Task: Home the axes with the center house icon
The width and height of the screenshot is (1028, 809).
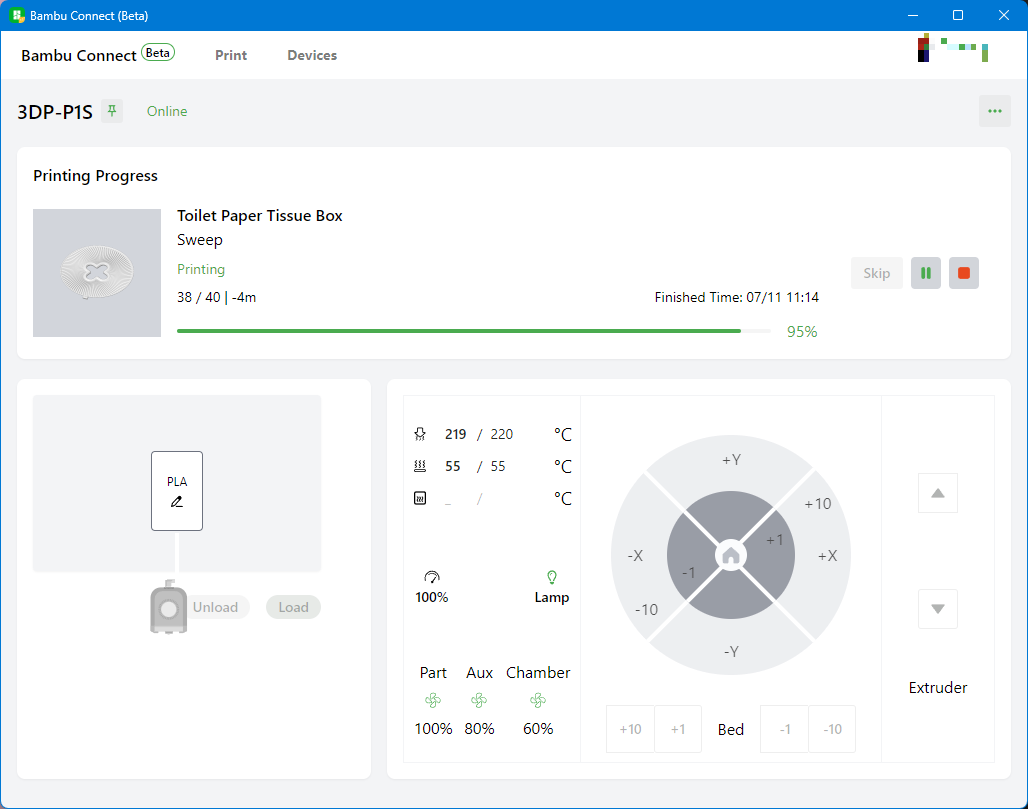Action: click(731, 555)
